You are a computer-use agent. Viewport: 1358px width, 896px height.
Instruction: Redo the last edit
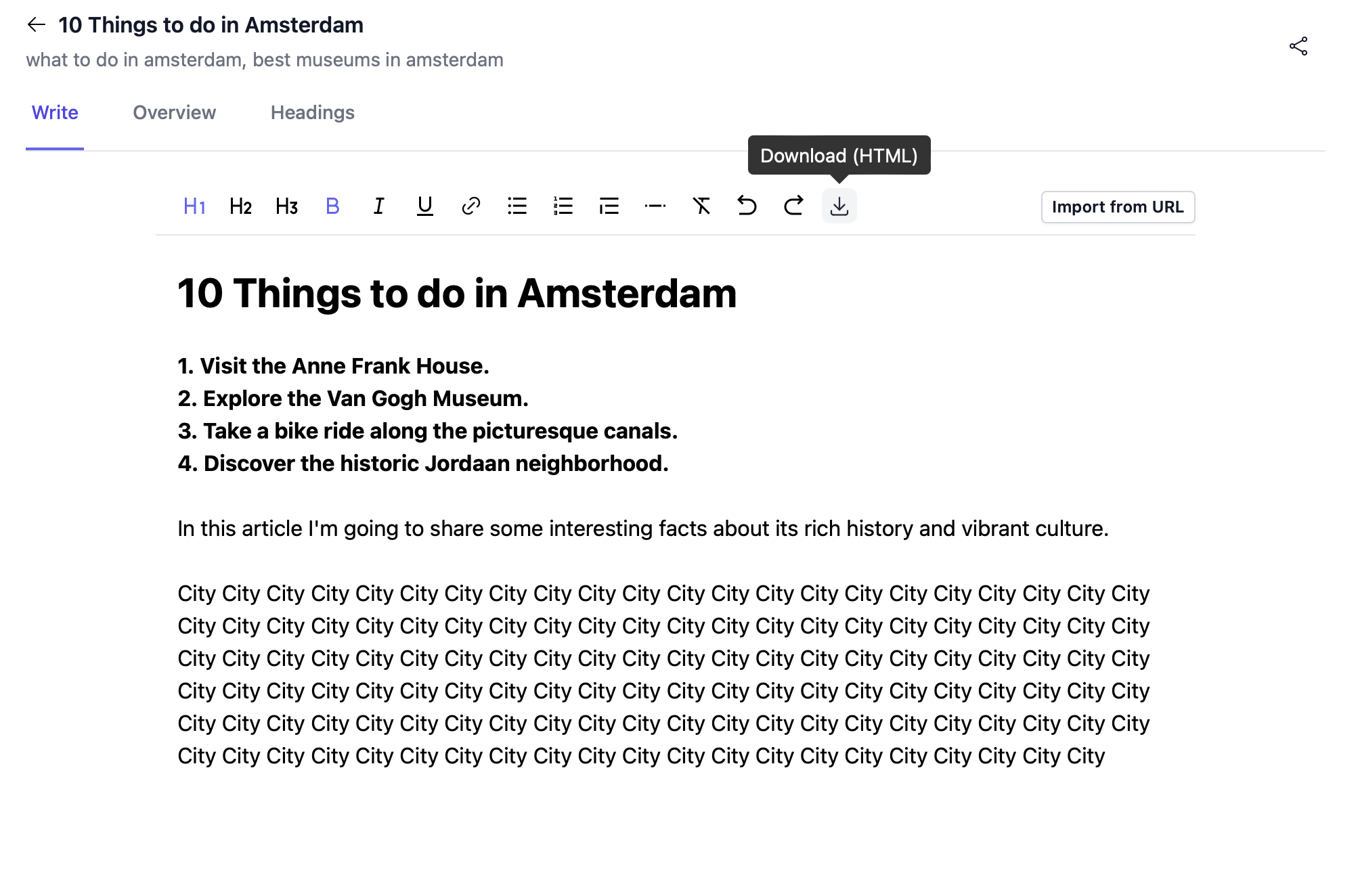(793, 206)
